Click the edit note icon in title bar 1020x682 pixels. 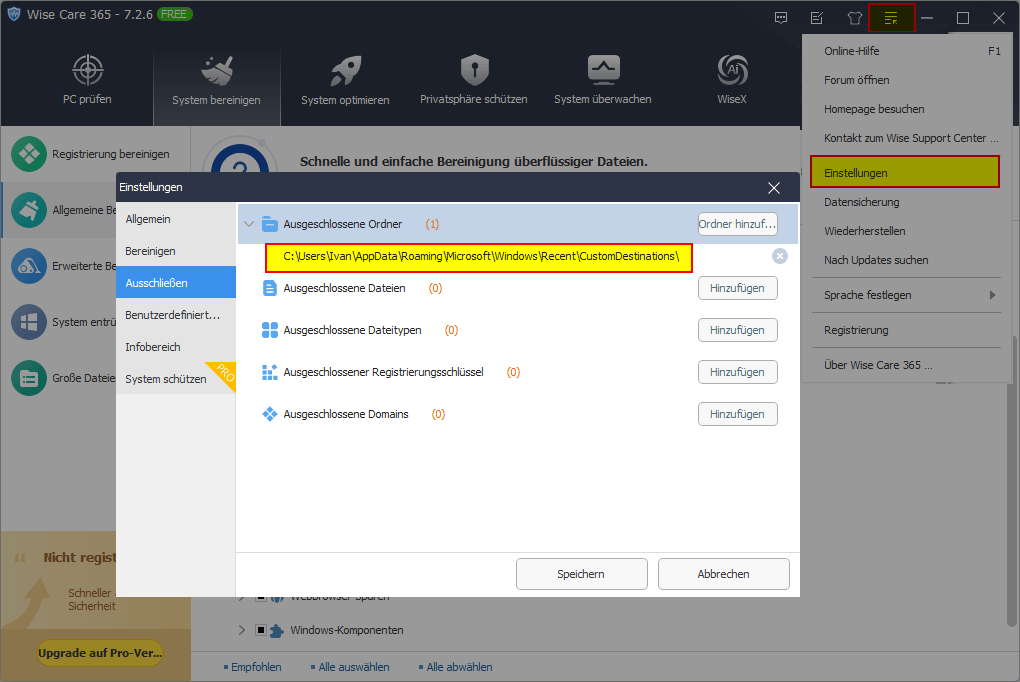pos(817,18)
